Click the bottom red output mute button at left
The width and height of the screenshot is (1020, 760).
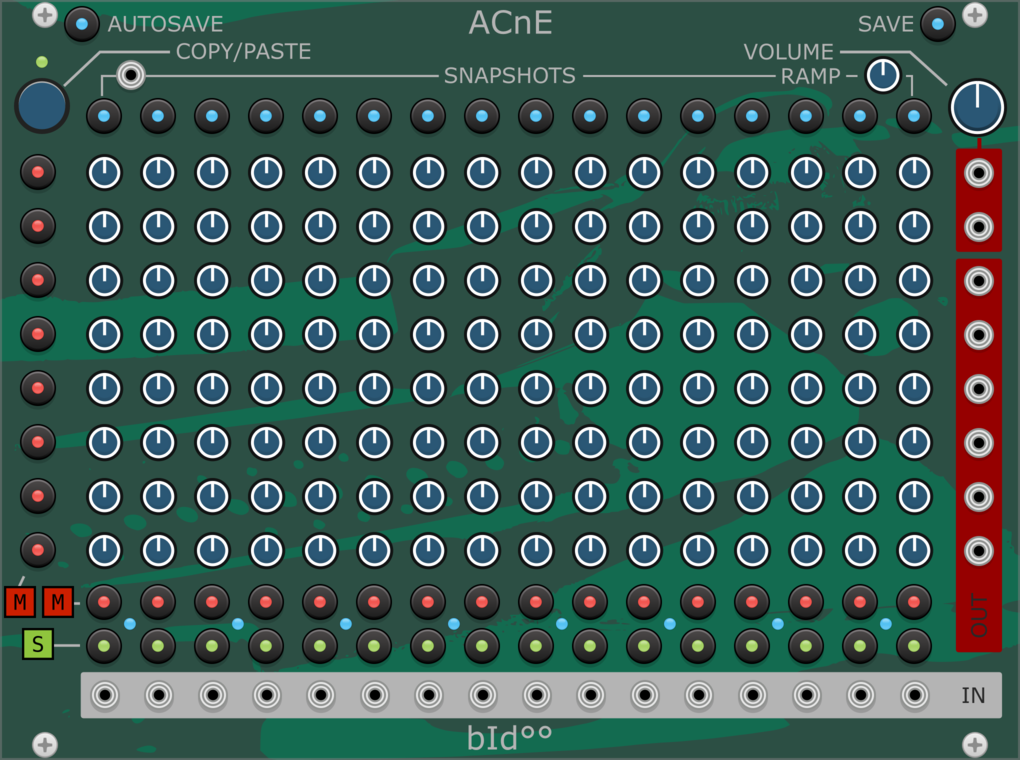click(x=38, y=550)
